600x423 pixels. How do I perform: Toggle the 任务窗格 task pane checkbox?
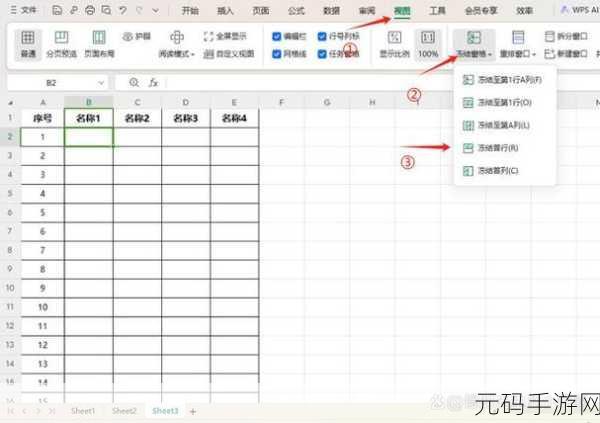click(322, 54)
